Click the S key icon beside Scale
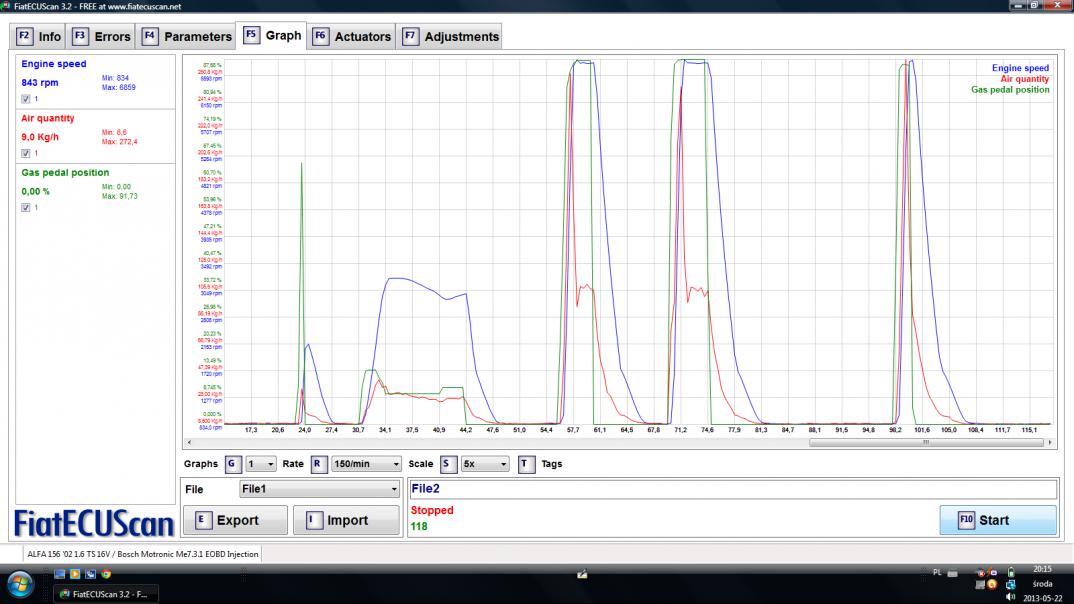The image size is (1074, 604). click(x=448, y=464)
